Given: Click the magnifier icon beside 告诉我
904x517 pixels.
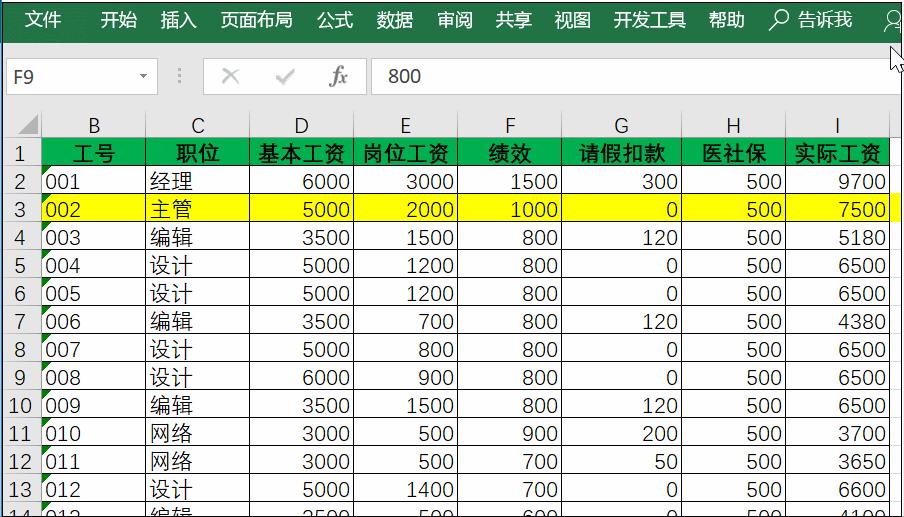Looking at the screenshot, I should click(778, 20).
